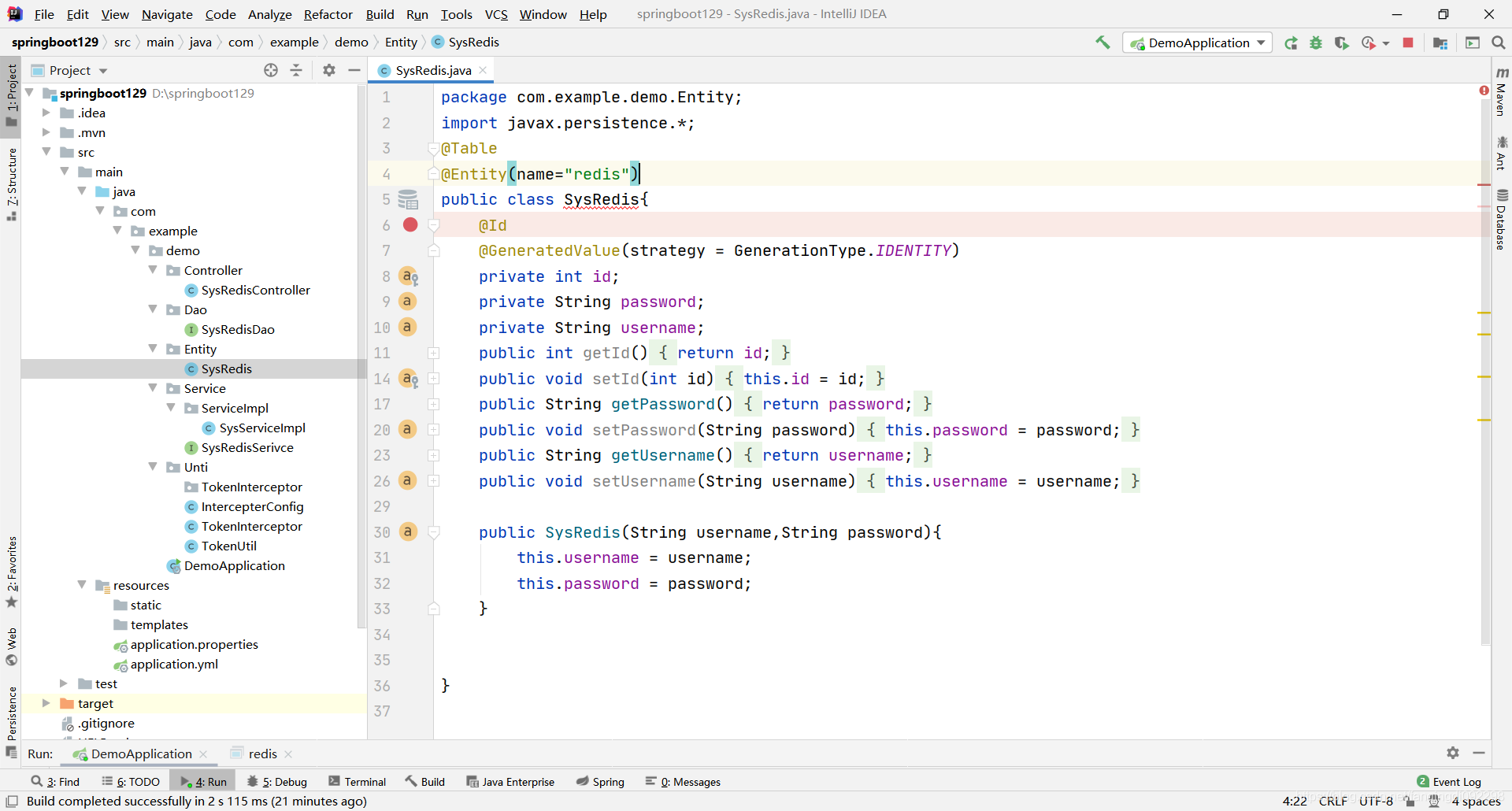Viewport: 1512px width, 811px height.
Task: Open Project panel settings gear
Action: pyautogui.click(x=329, y=70)
